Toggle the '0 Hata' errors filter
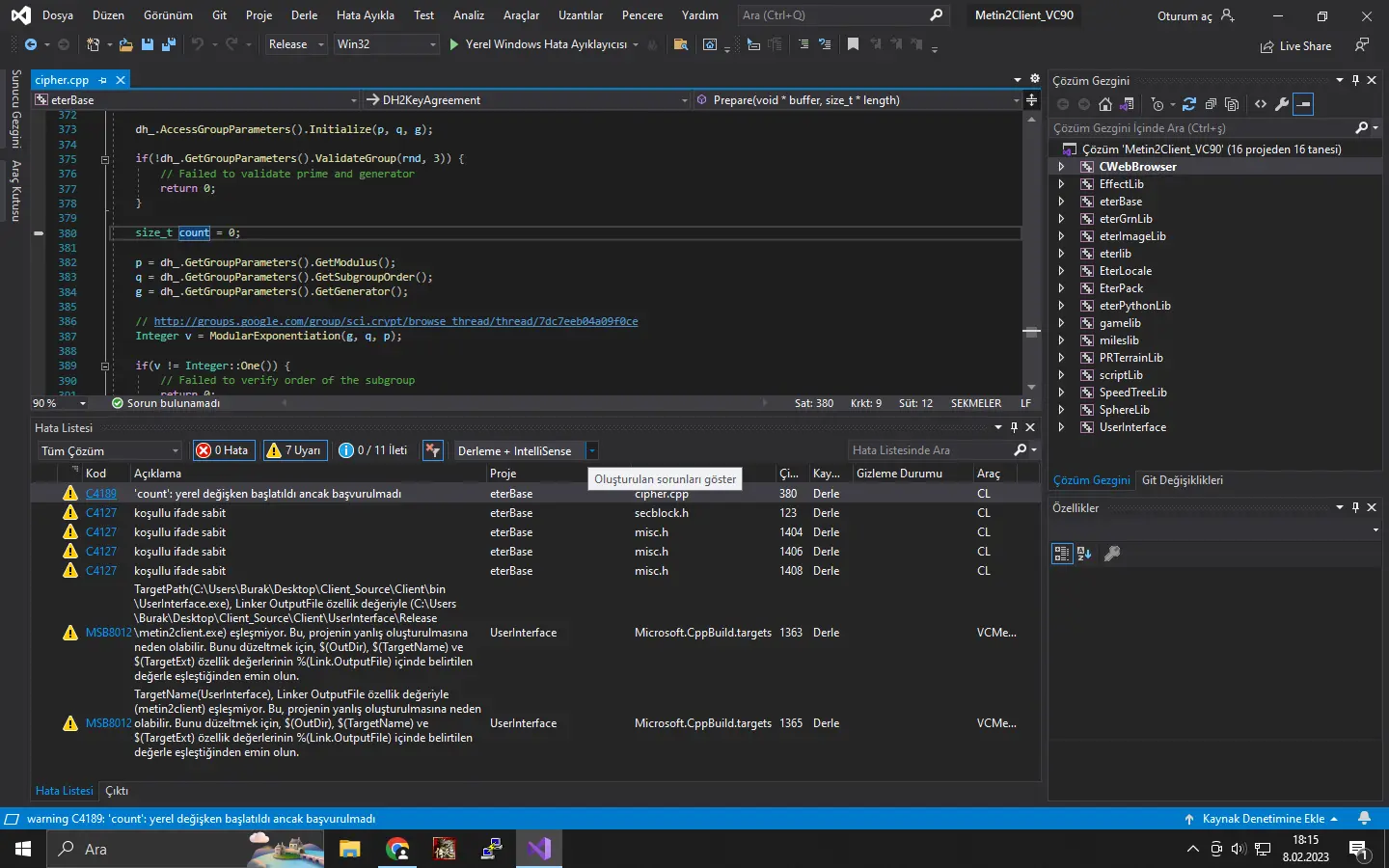 223,450
